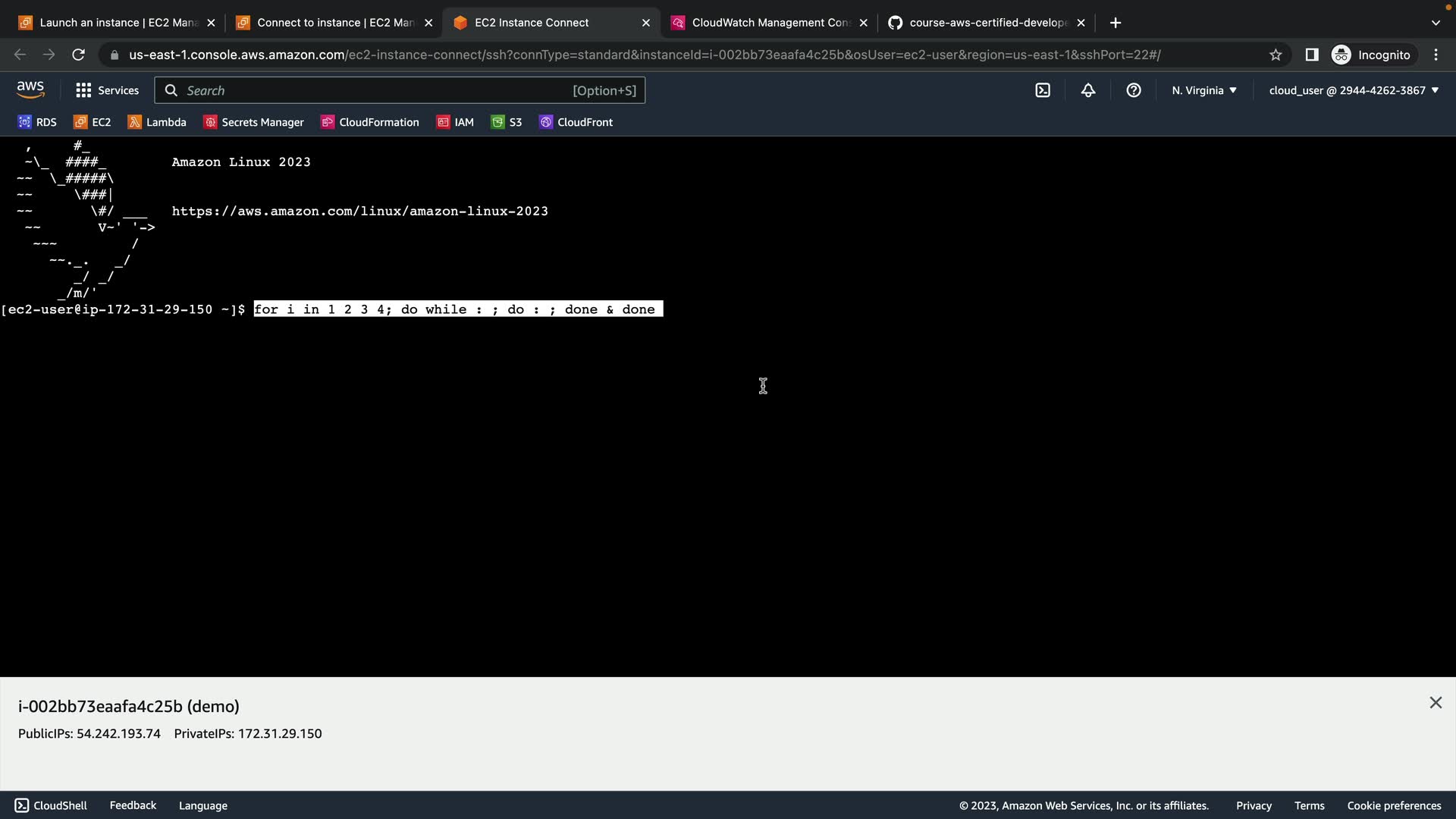This screenshot has width=1456, height=819.
Task: Close the instance info panel with X
Action: pos(1436,703)
